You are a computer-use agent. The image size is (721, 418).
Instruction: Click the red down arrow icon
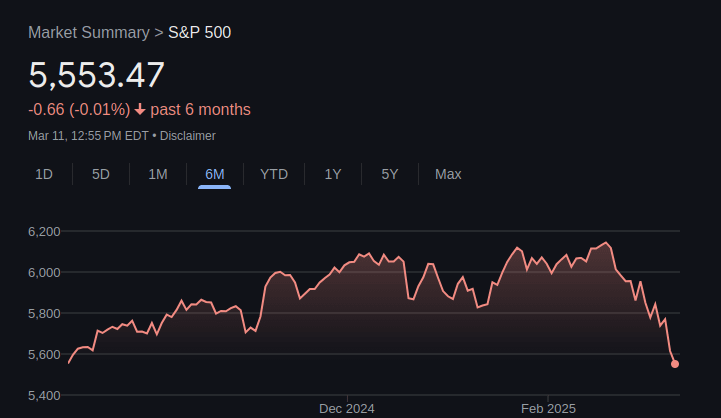(x=140, y=110)
